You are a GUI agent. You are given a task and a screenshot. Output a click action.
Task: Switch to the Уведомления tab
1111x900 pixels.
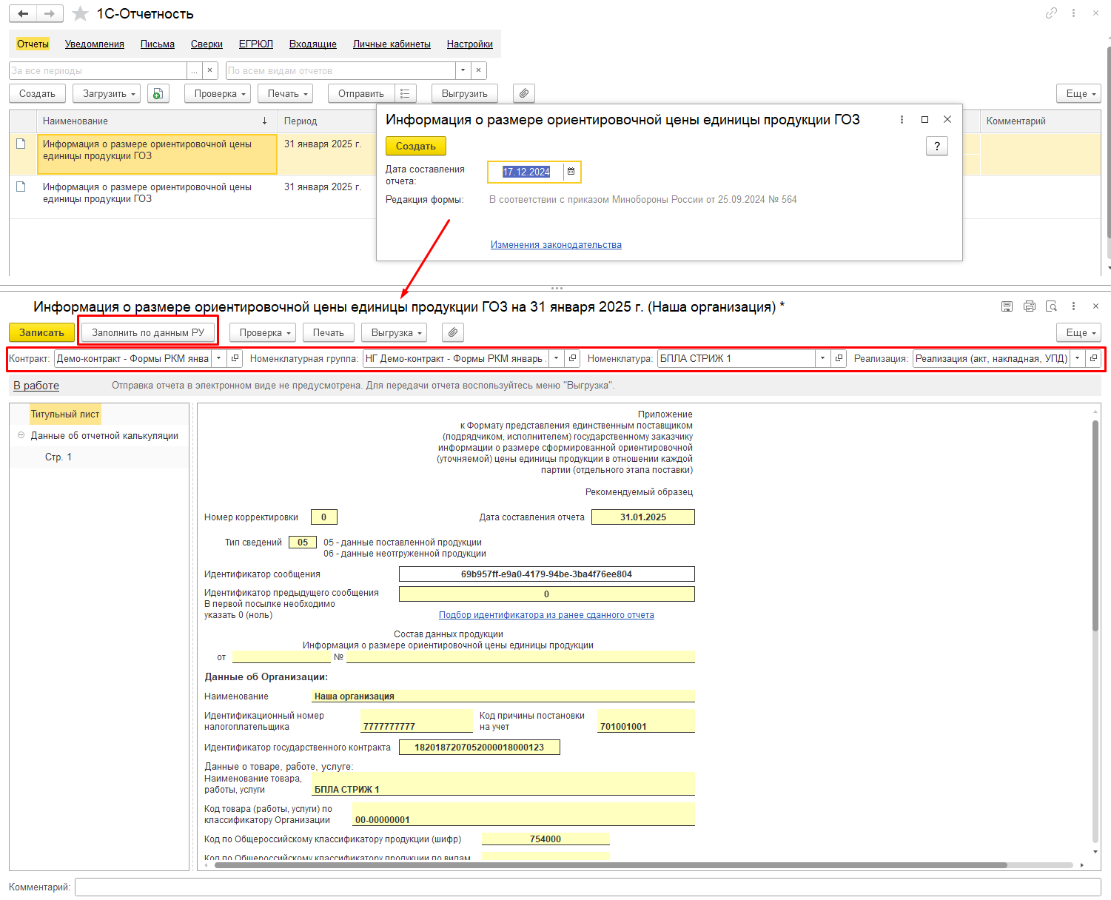94,44
